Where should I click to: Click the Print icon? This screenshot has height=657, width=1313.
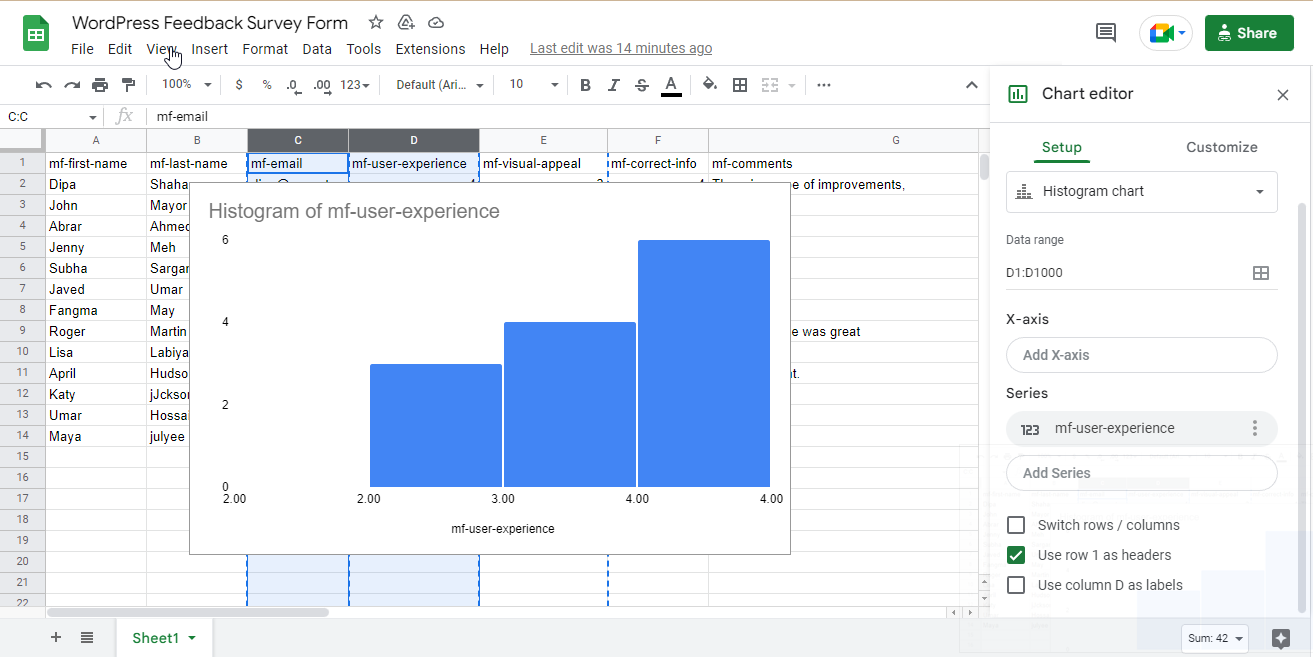click(x=100, y=85)
